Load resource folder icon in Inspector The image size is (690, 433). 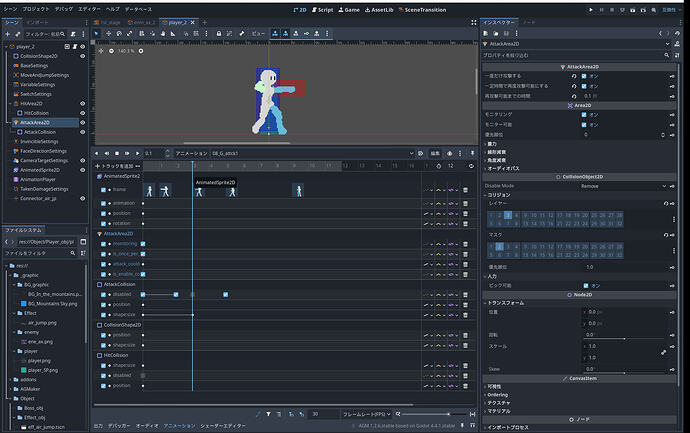(496, 33)
